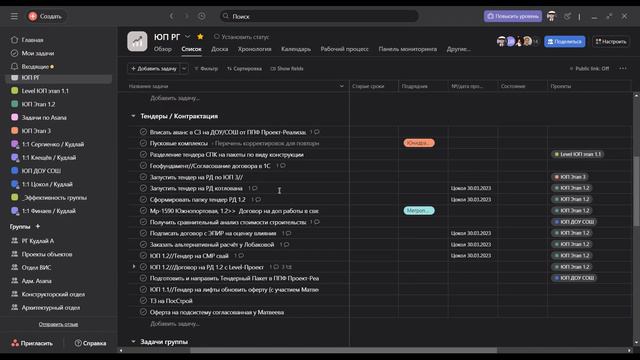Click the teal Метроп... tag
The image size is (640, 360).
coord(419,211)
